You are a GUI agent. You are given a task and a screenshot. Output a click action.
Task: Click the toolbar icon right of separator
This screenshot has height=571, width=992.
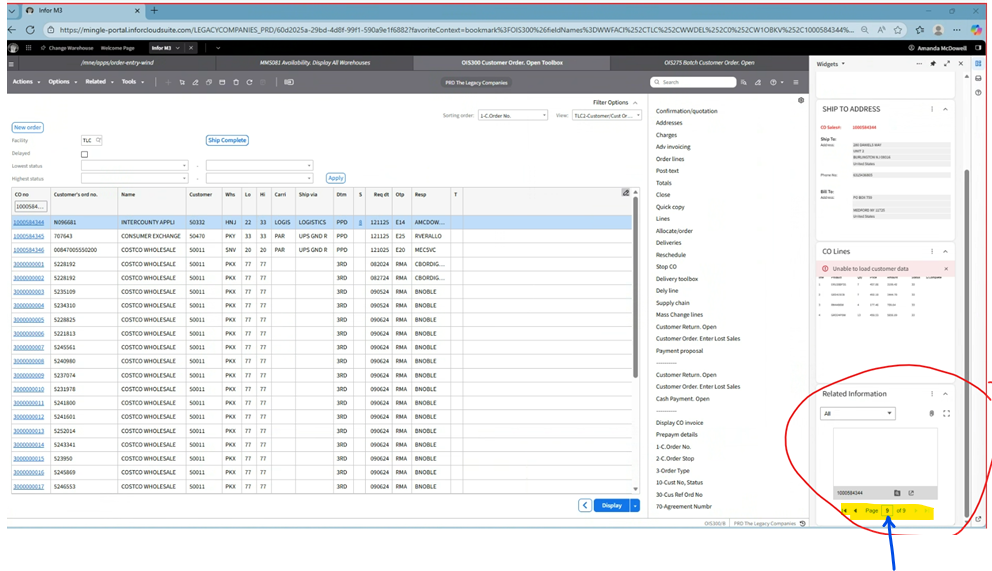click(x=289, y=82)
